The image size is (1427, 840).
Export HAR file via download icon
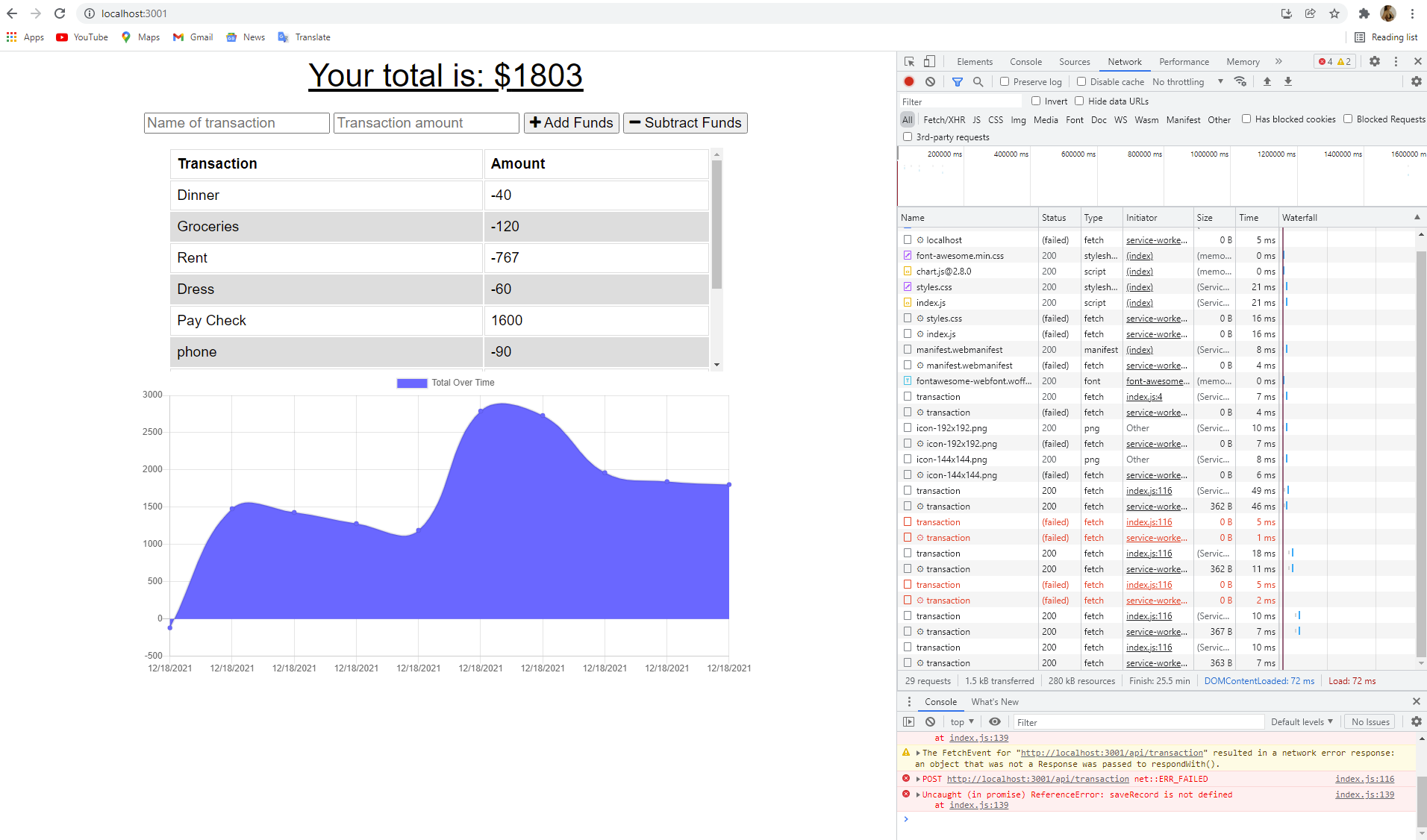pos(1288,81)
